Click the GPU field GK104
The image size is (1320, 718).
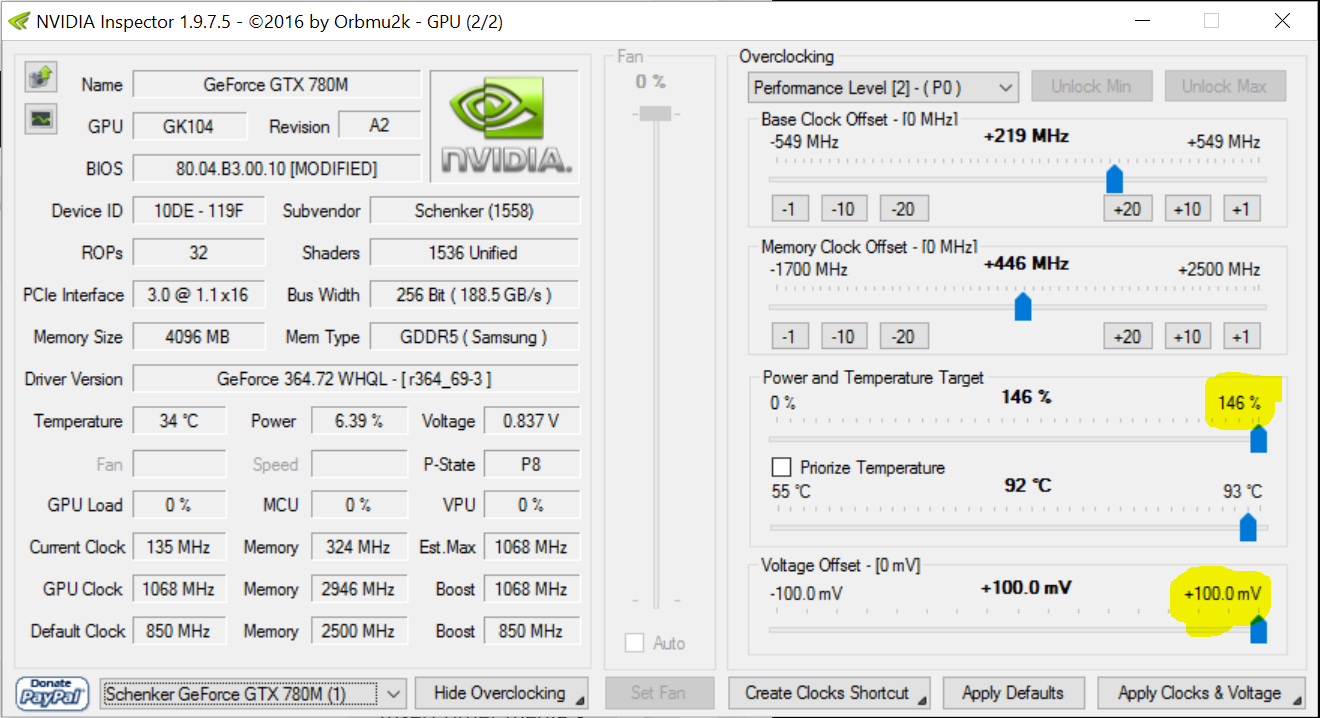(189, 127)
